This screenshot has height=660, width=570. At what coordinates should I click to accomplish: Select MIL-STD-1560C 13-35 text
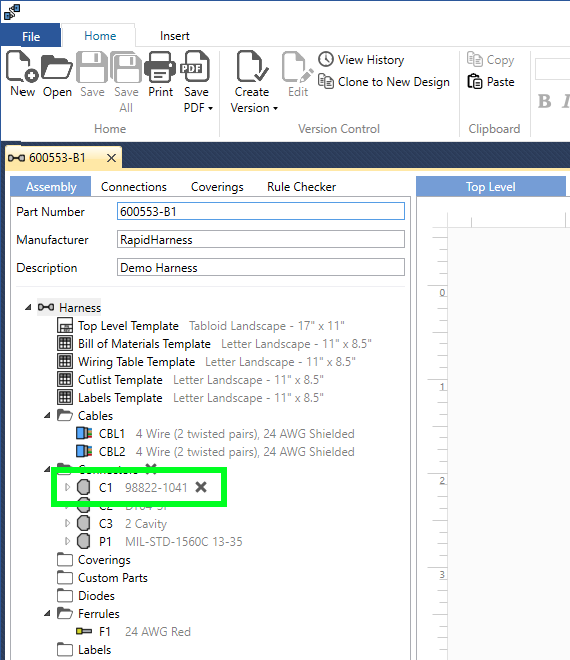(184, 541)
